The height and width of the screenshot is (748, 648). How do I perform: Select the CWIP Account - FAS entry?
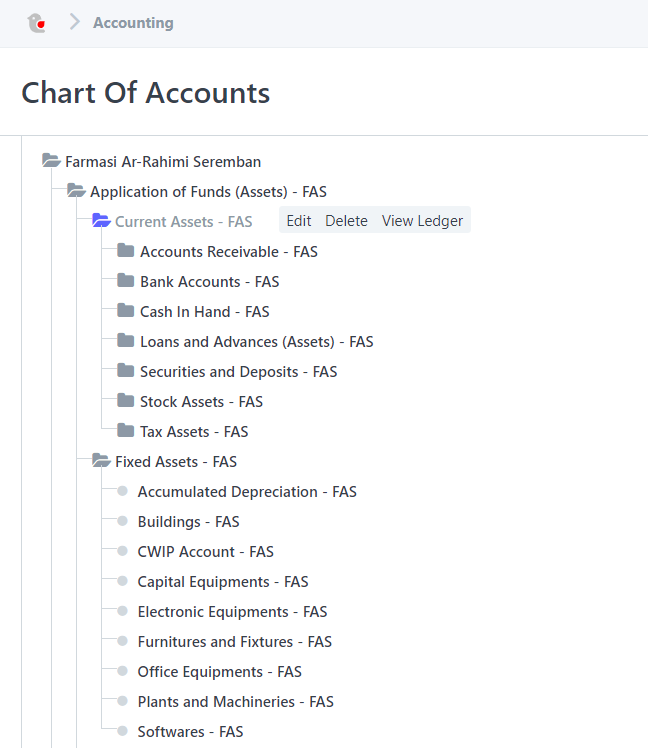pyautogui.click(x=205, y=552)
